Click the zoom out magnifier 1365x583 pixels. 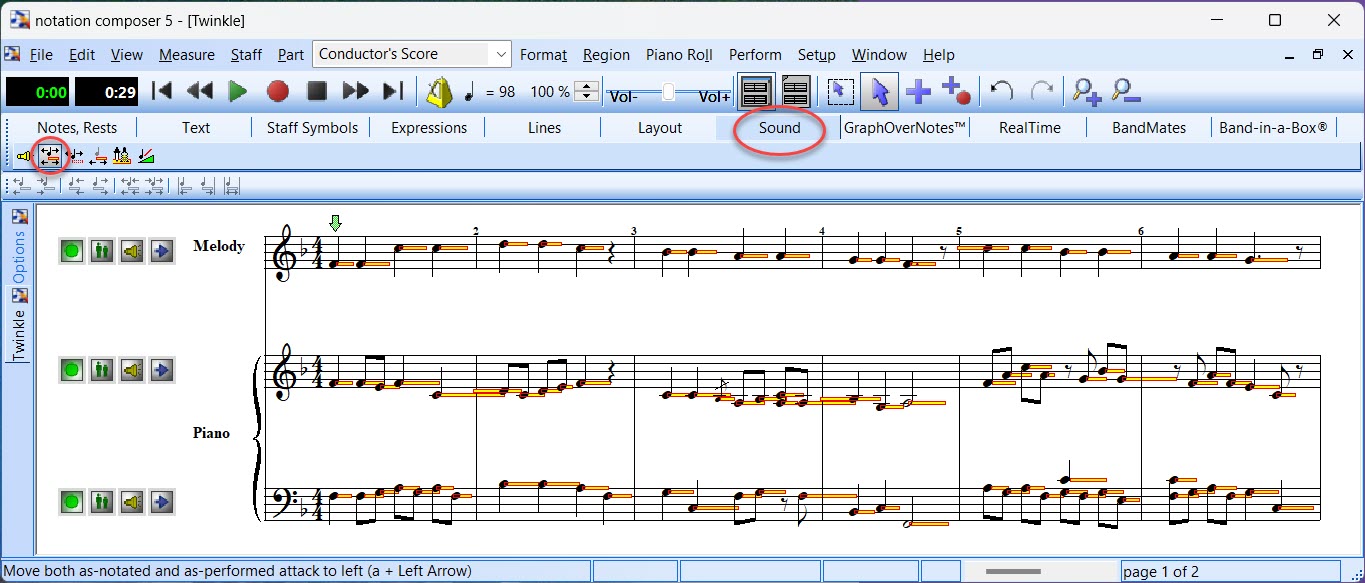coord(1126,92)
